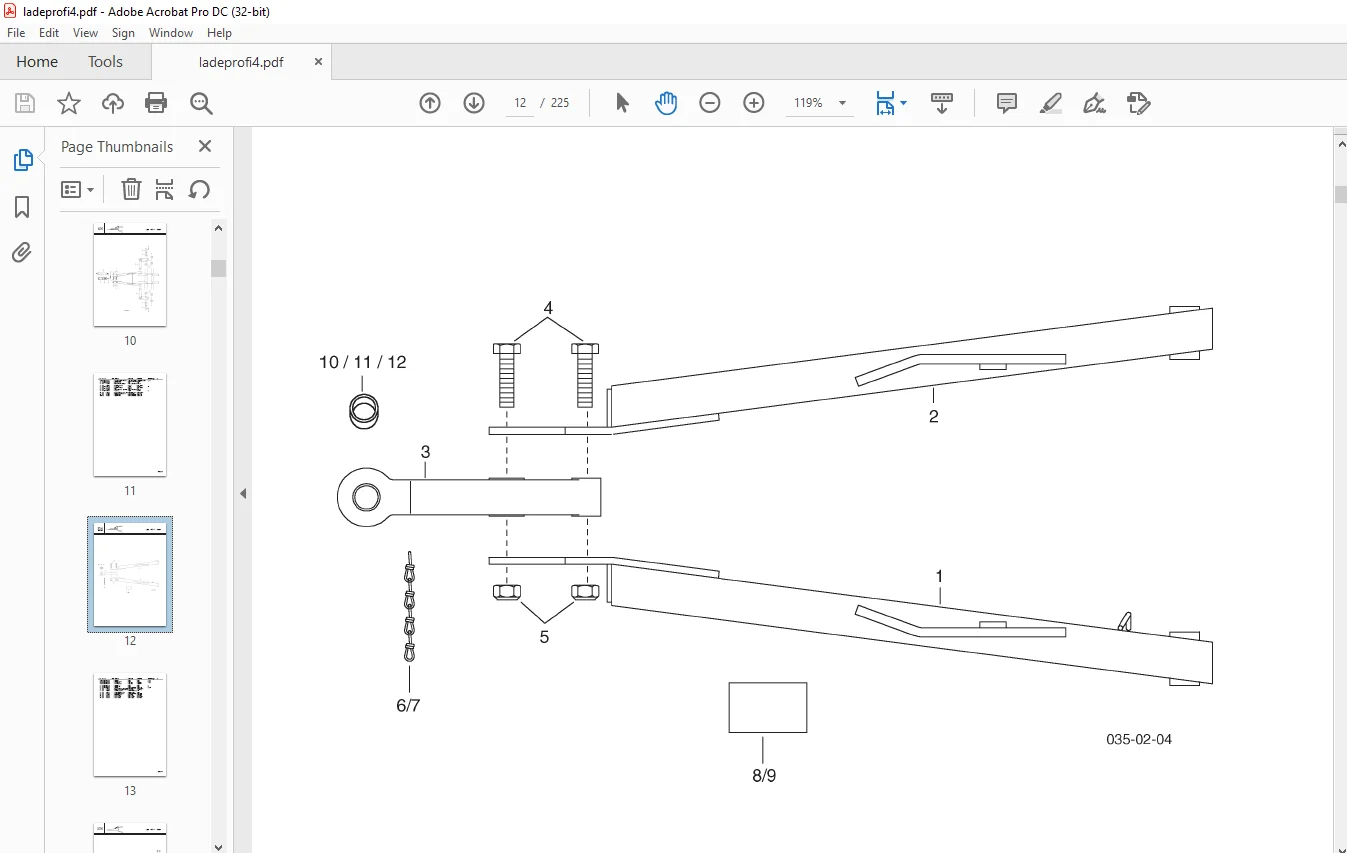Click the zoom in plus icon
Image resolution: width=1347 pixels, height=853 pixels.
(754, 103)
